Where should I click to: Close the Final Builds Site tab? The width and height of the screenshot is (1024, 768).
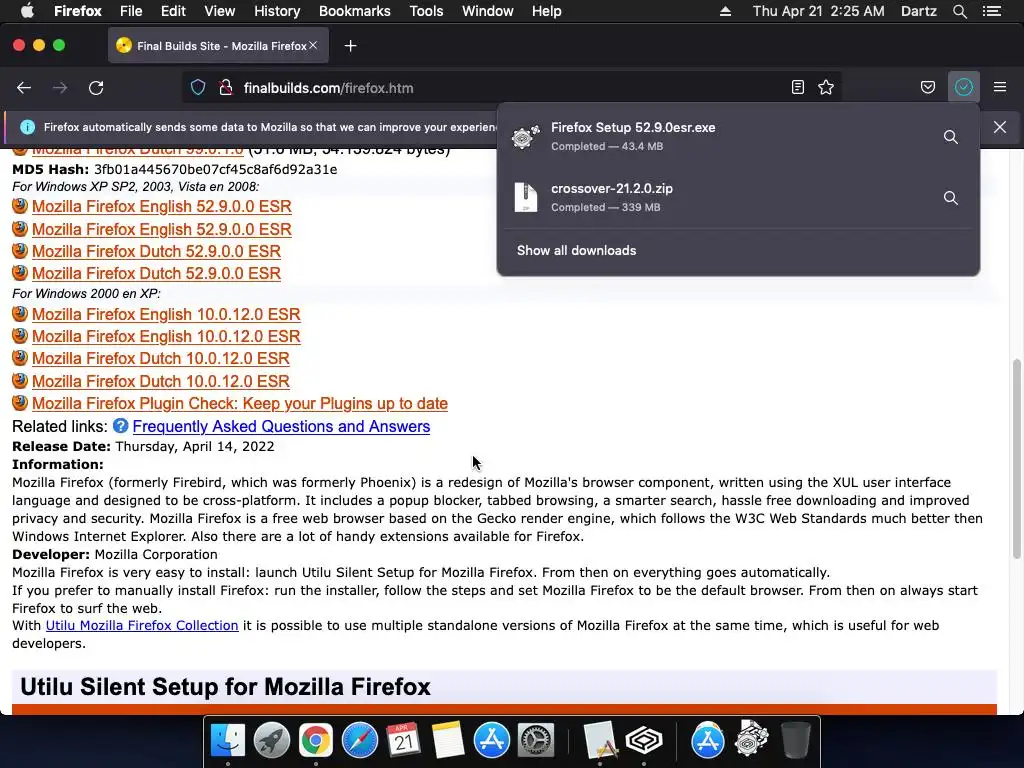[x=313, y=45]
